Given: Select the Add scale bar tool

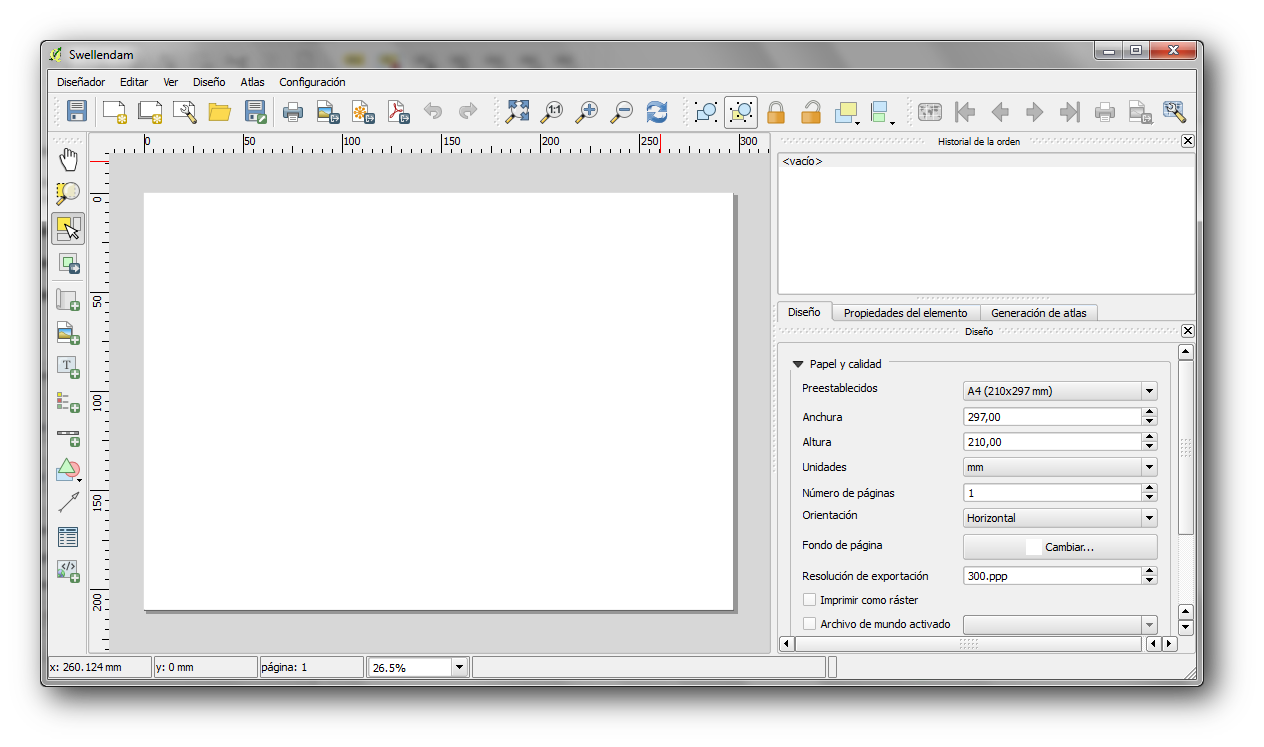Looking at the screenshot, I should pos(68,436).
